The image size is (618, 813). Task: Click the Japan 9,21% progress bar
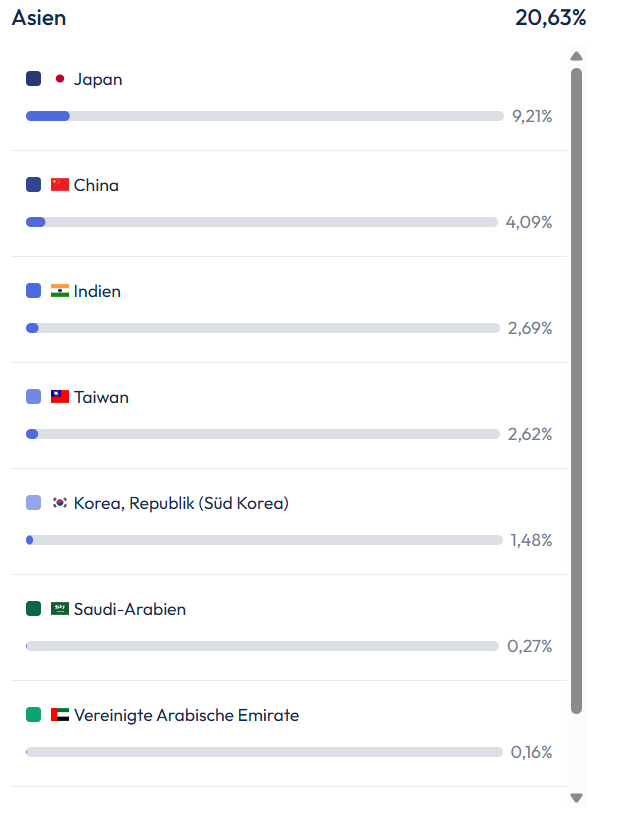click(x=265, y=116)
